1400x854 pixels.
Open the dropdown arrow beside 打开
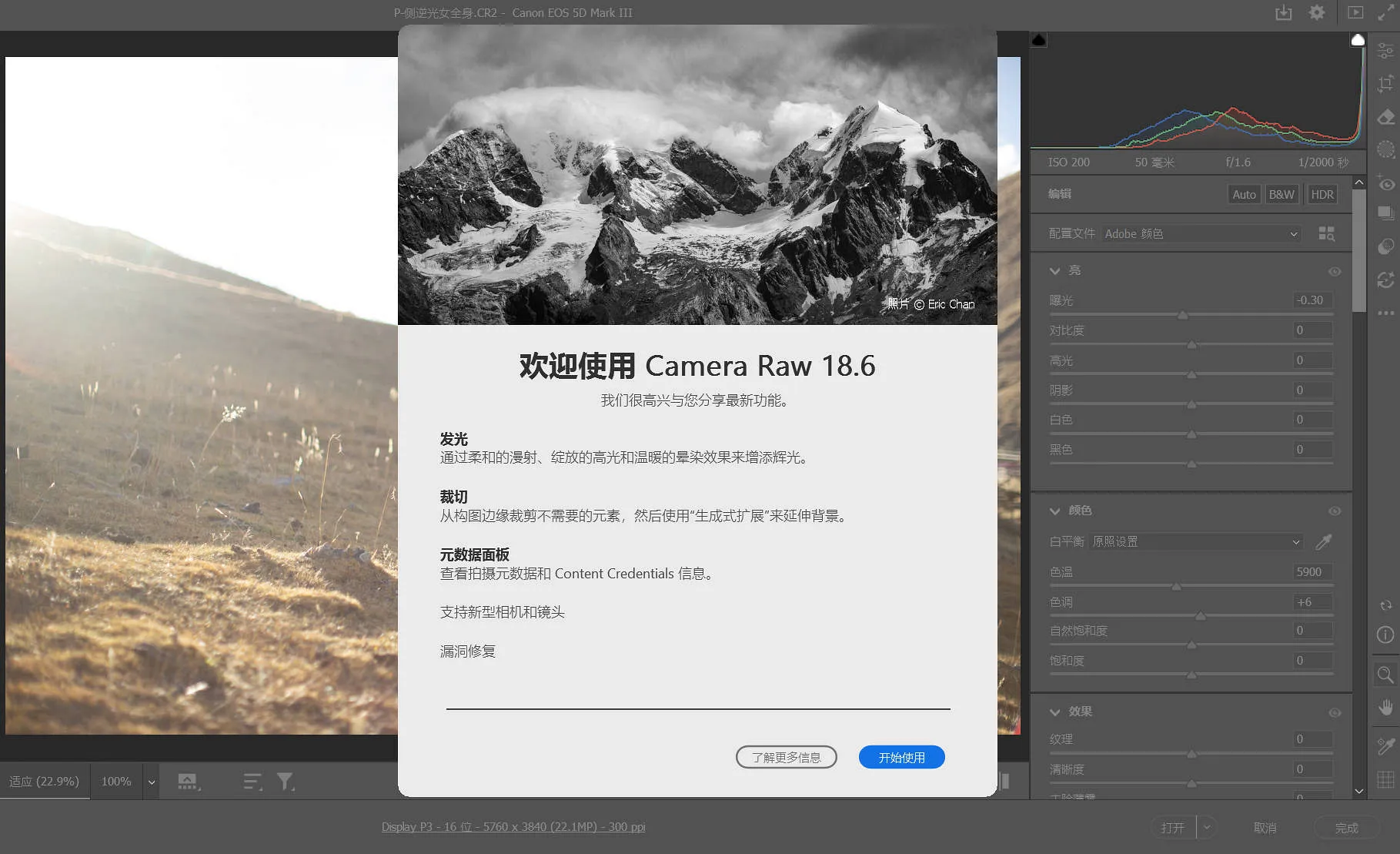(1207, 828)
